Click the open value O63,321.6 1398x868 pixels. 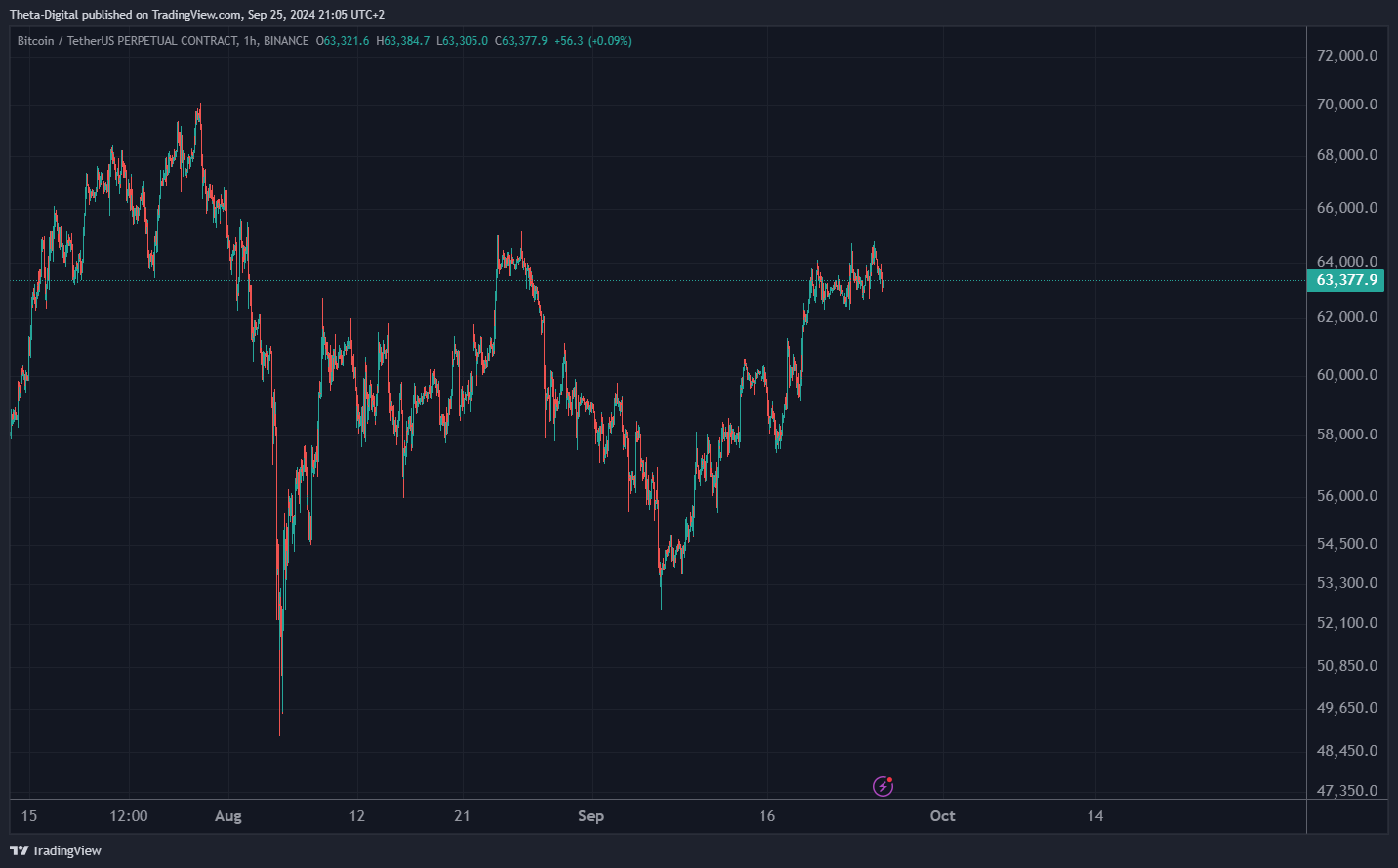click(343, 41)
